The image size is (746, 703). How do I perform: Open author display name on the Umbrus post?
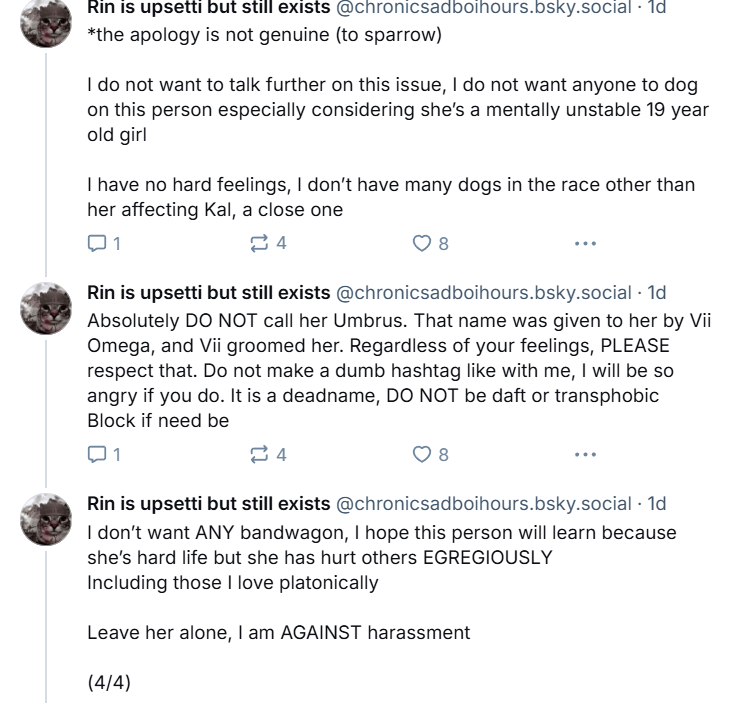click(x=208, y=293)
